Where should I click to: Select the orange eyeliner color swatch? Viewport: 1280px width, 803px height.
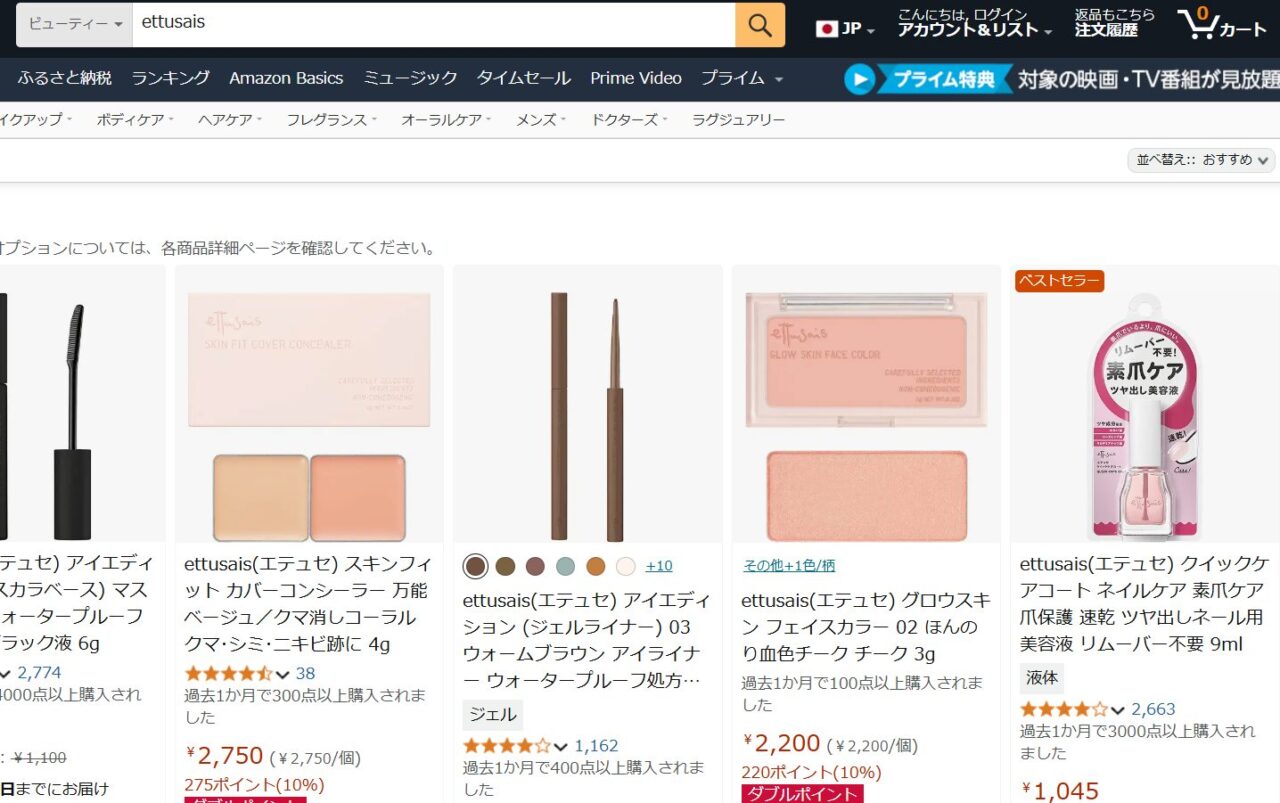(x=596, y=567)
